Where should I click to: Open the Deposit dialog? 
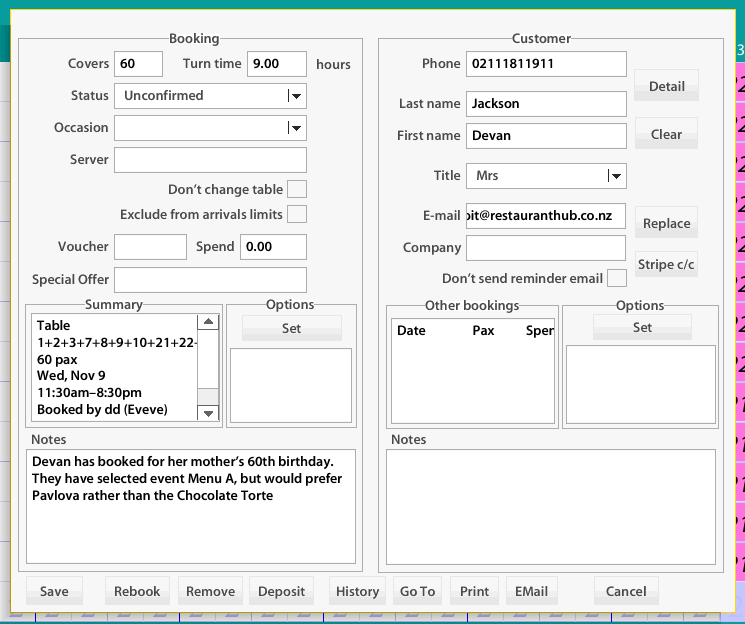[x=281, y=591]
